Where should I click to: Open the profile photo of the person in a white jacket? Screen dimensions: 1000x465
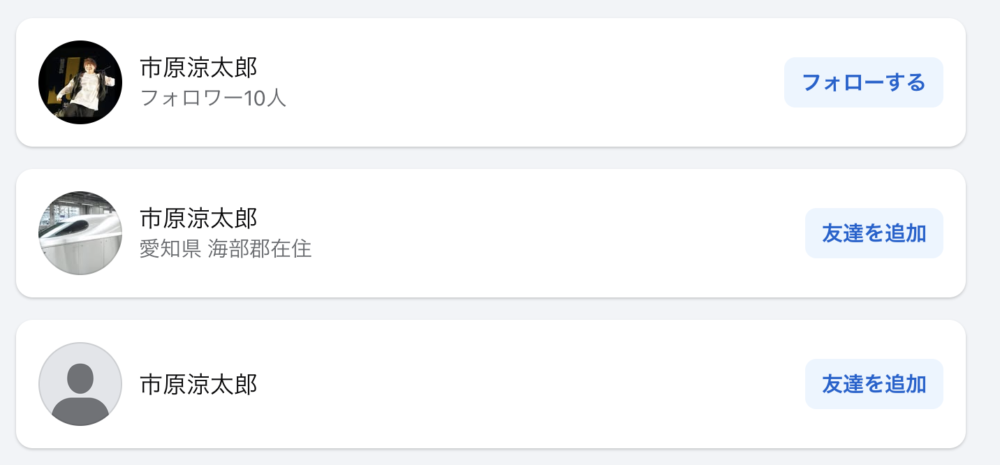[80, 82]
